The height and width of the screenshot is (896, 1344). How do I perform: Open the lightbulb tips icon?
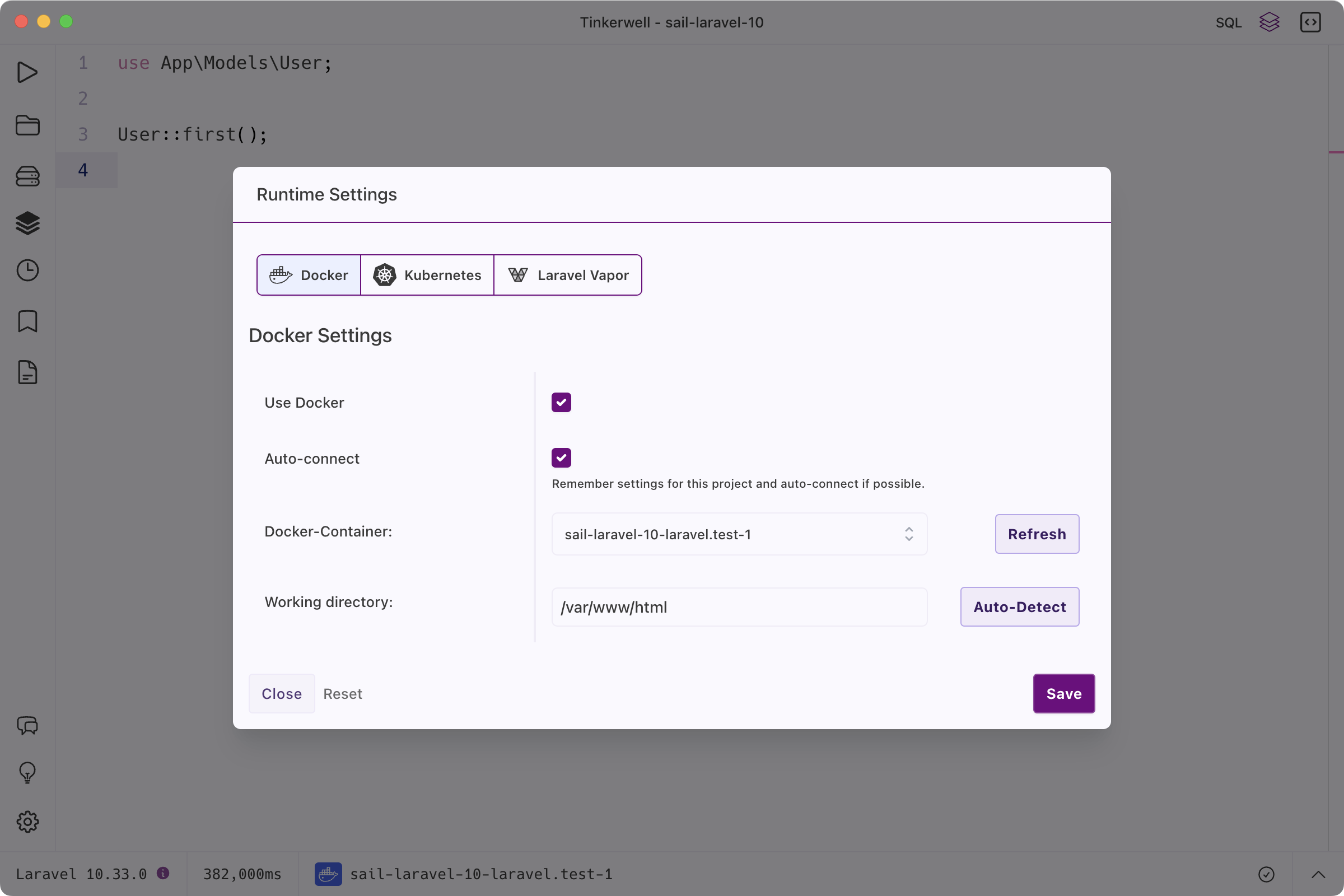(x=27, y=773)
